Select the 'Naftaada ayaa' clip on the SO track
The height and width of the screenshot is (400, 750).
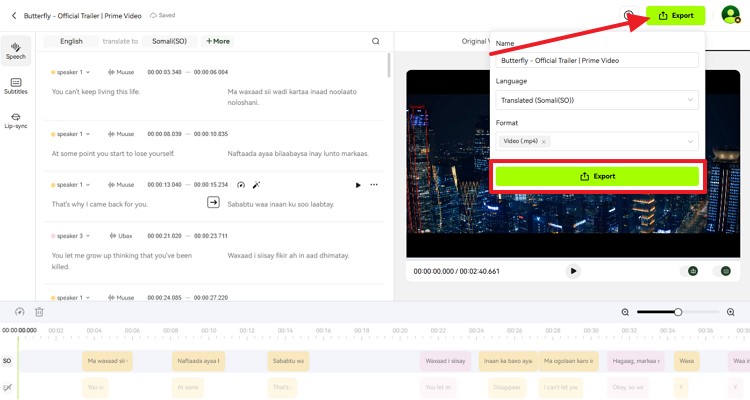point(198,361)
